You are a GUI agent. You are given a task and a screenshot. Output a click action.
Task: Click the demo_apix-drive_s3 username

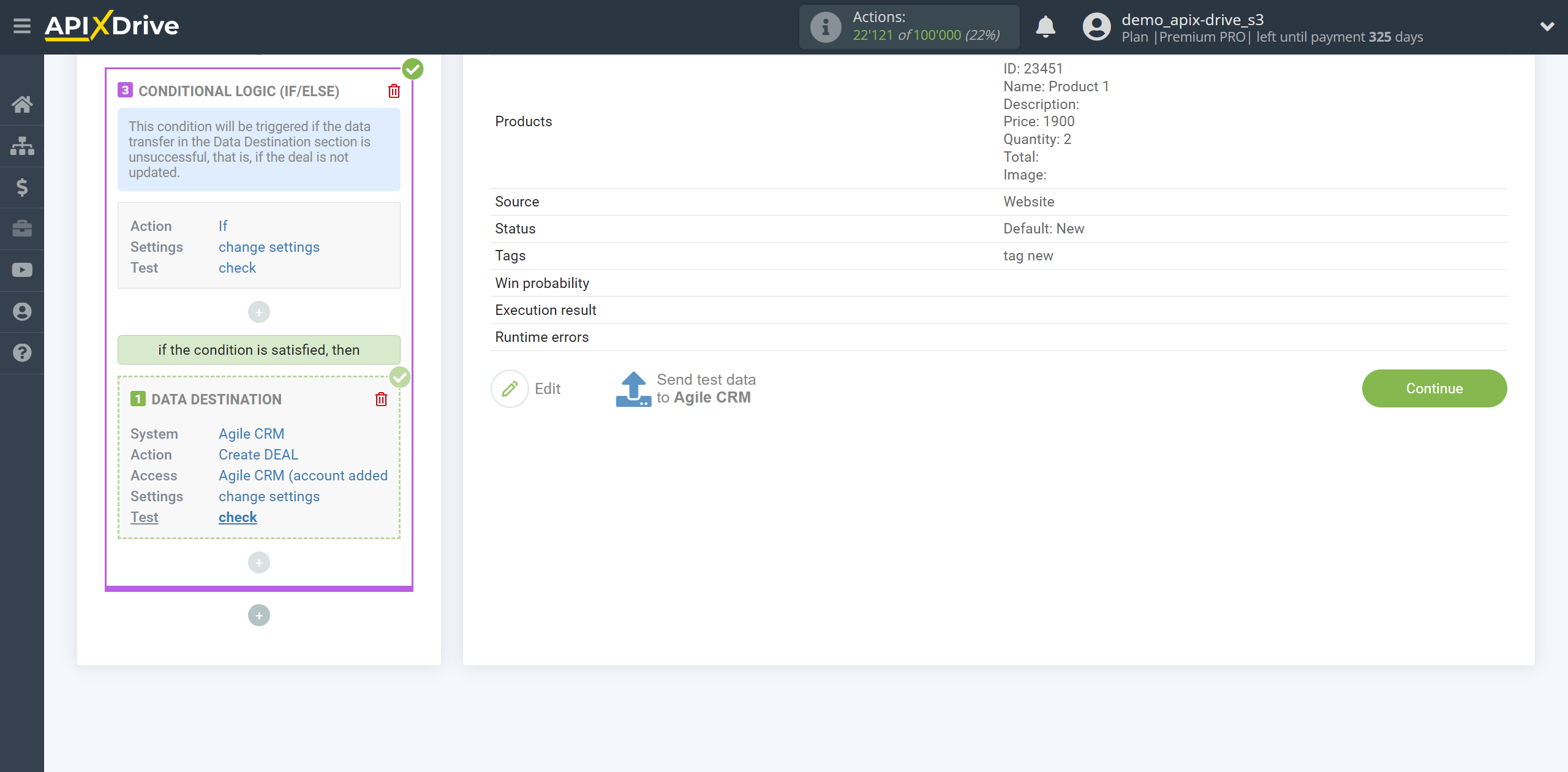[x=1193, y=20]
